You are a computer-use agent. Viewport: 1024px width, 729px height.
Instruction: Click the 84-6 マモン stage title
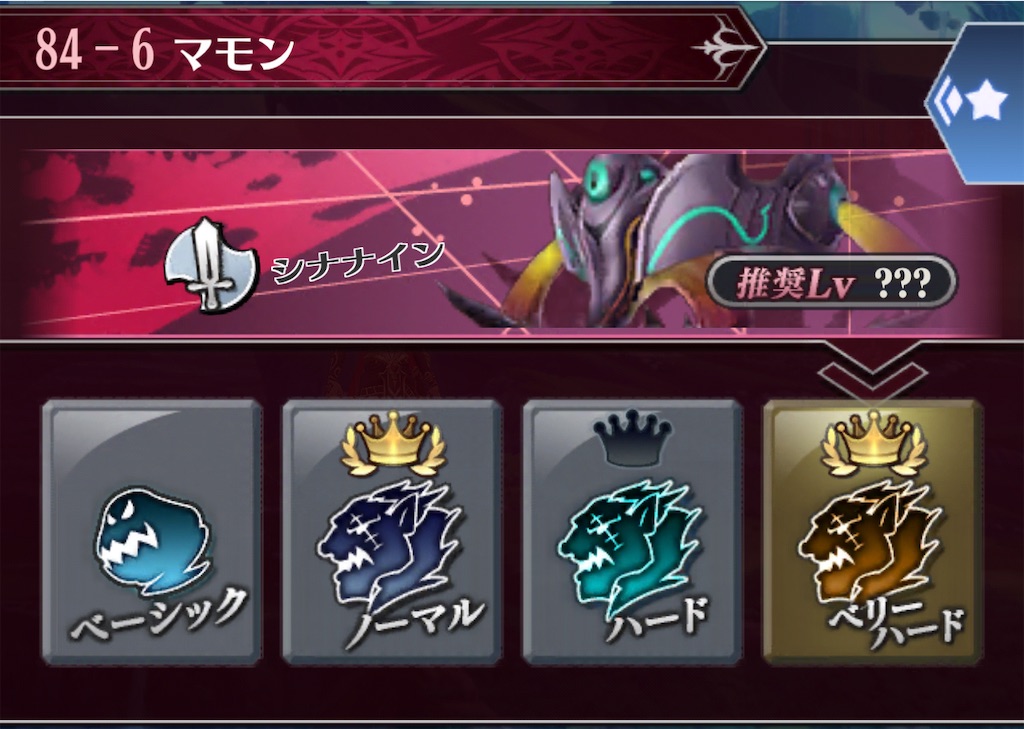(x=164, y=51)
